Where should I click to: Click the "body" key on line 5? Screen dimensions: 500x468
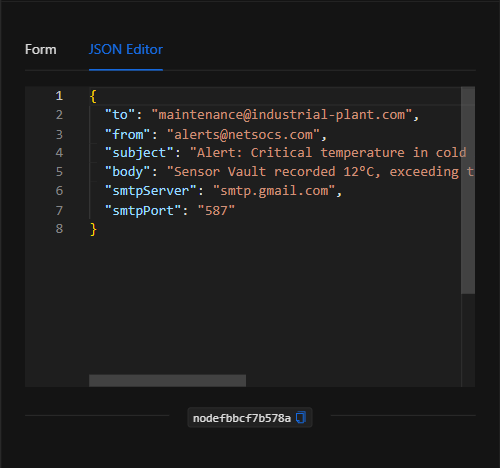[x=128, y=172]
